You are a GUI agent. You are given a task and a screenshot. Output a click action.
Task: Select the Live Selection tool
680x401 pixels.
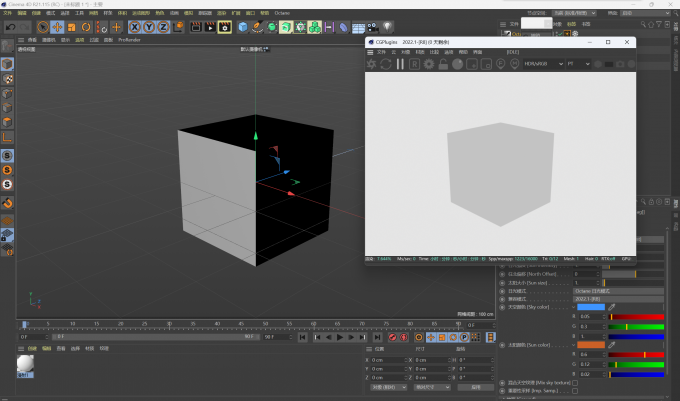[x=42, y=27]
